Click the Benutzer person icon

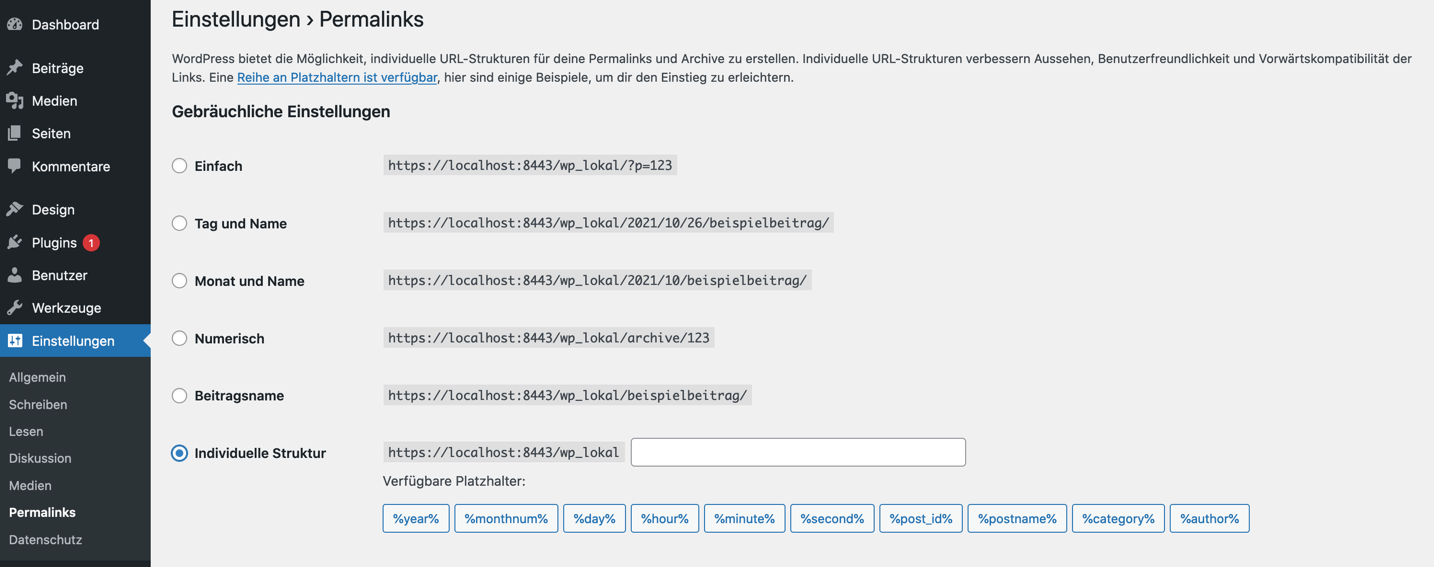pos(15,275)
